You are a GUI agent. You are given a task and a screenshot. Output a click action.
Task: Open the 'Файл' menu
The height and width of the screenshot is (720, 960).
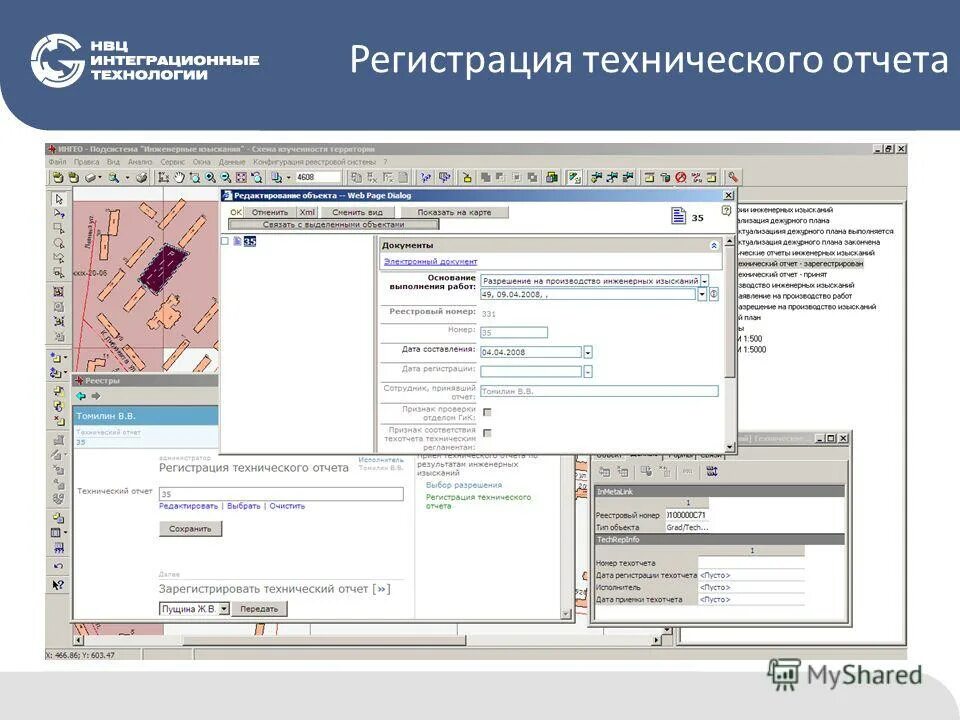pos(56,160)
